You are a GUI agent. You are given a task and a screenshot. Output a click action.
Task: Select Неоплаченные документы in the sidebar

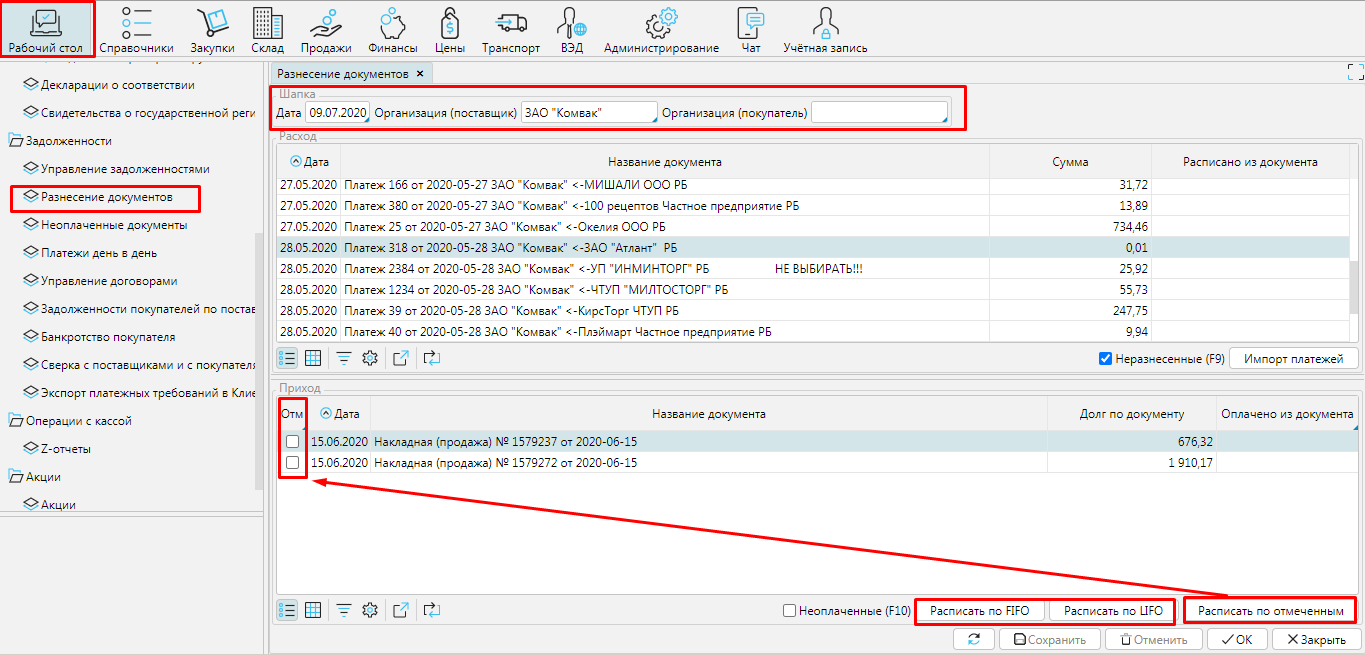point(113,225)
